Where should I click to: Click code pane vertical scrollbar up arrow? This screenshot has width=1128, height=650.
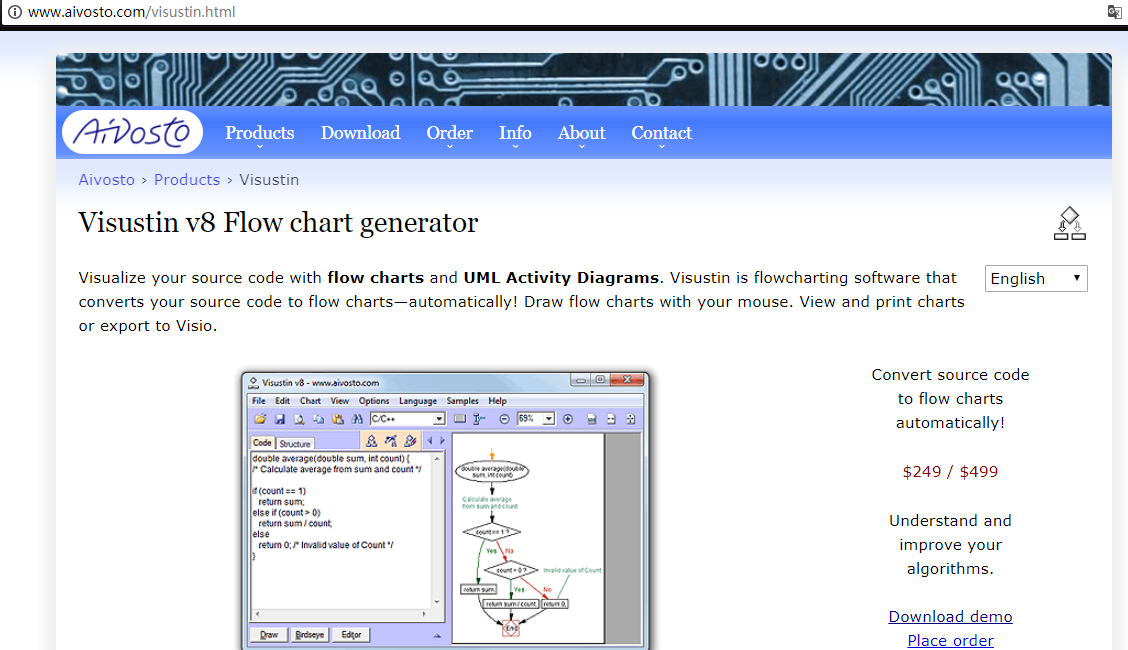[437, 458]
